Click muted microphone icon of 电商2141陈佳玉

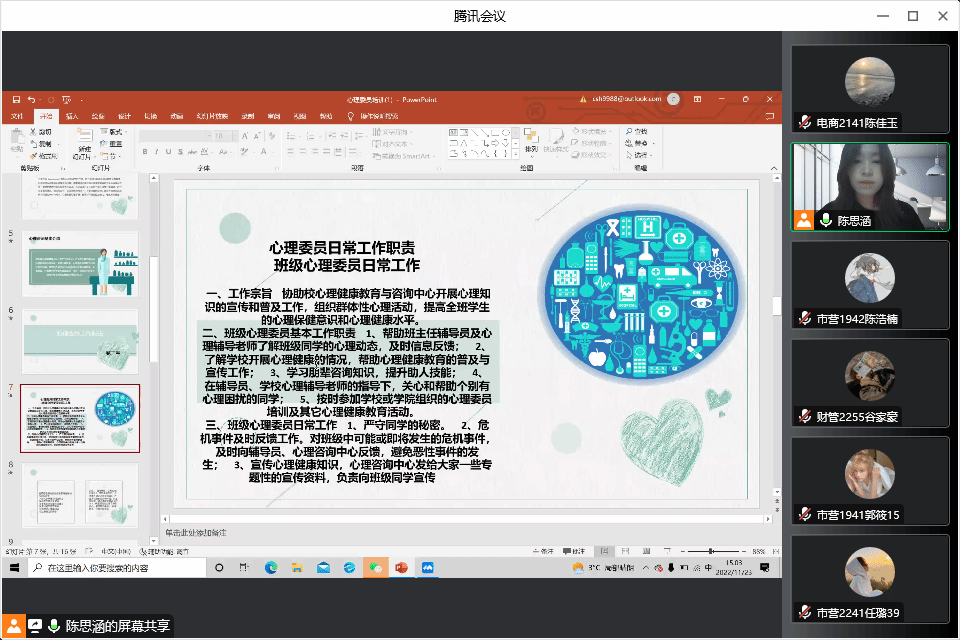coord(804,123)
